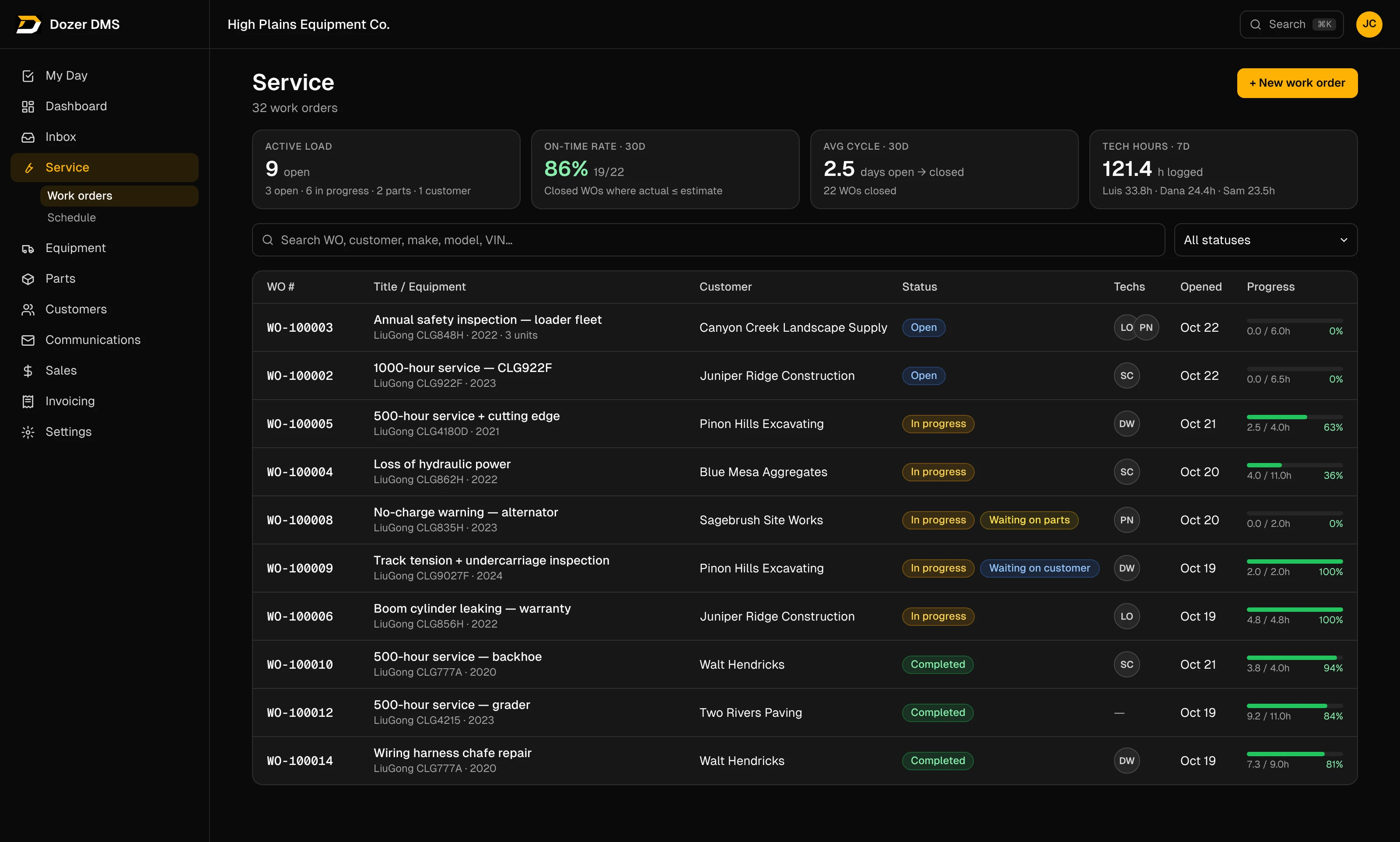Click the Status column header

tap(919, 287)
